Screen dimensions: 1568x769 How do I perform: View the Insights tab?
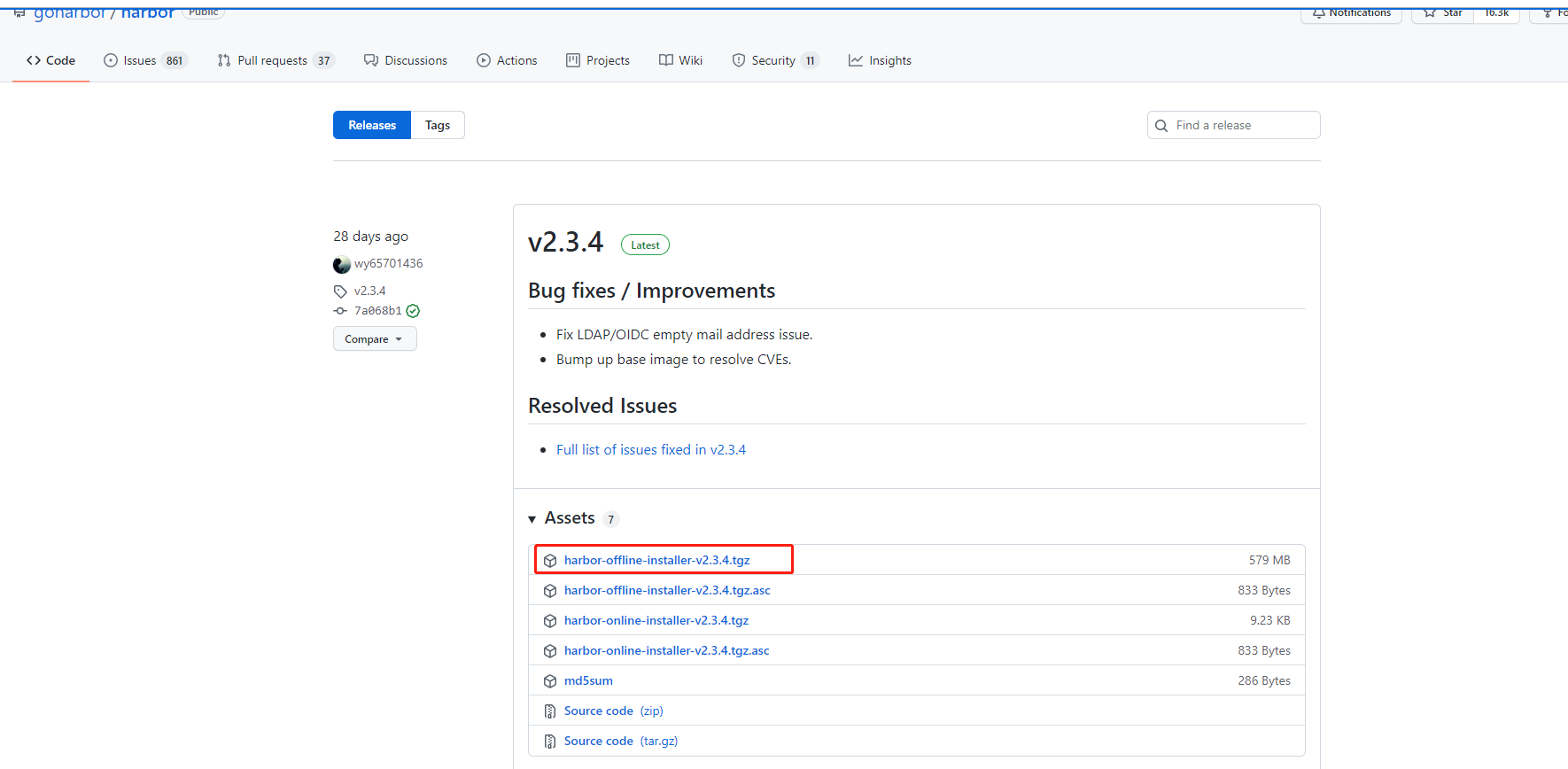(880, 60)
